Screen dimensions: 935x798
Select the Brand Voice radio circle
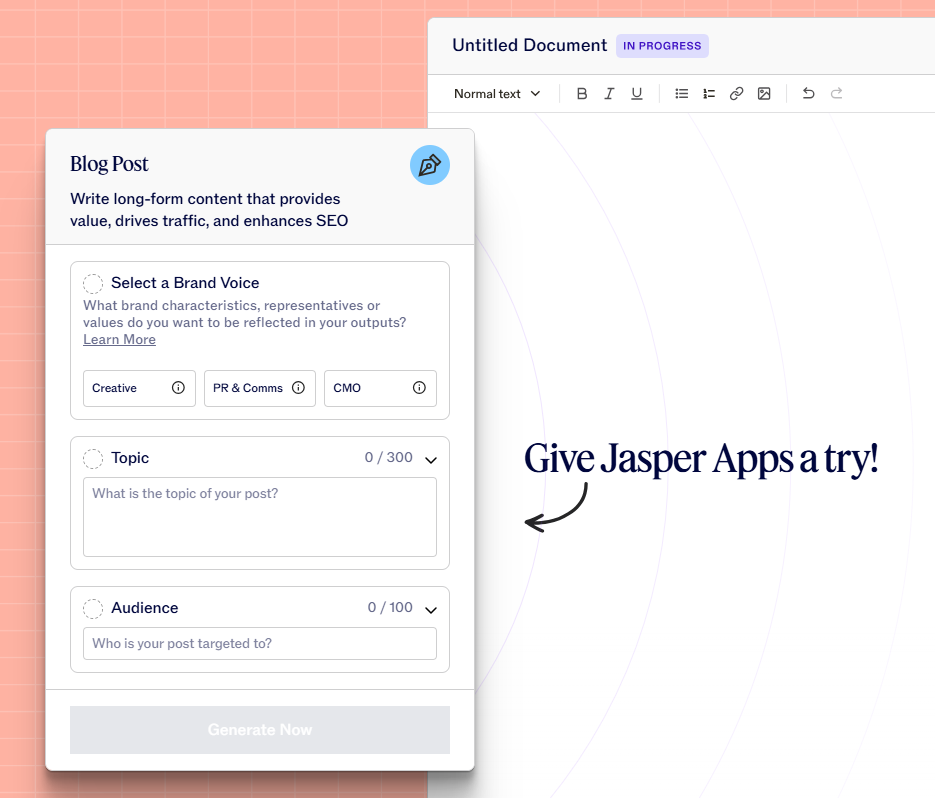93,284
